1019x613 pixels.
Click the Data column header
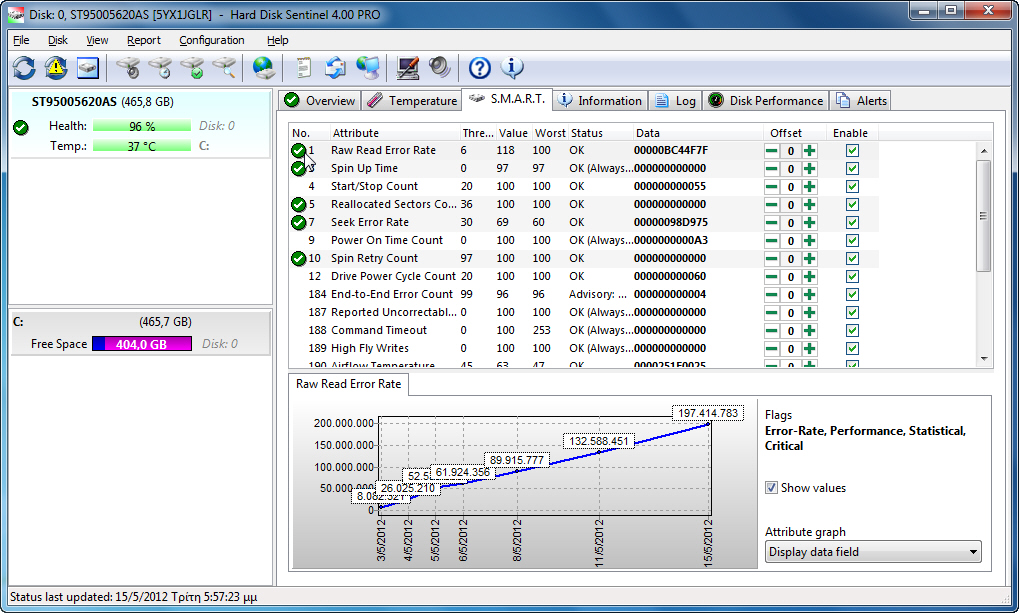(x=697, y=133)
